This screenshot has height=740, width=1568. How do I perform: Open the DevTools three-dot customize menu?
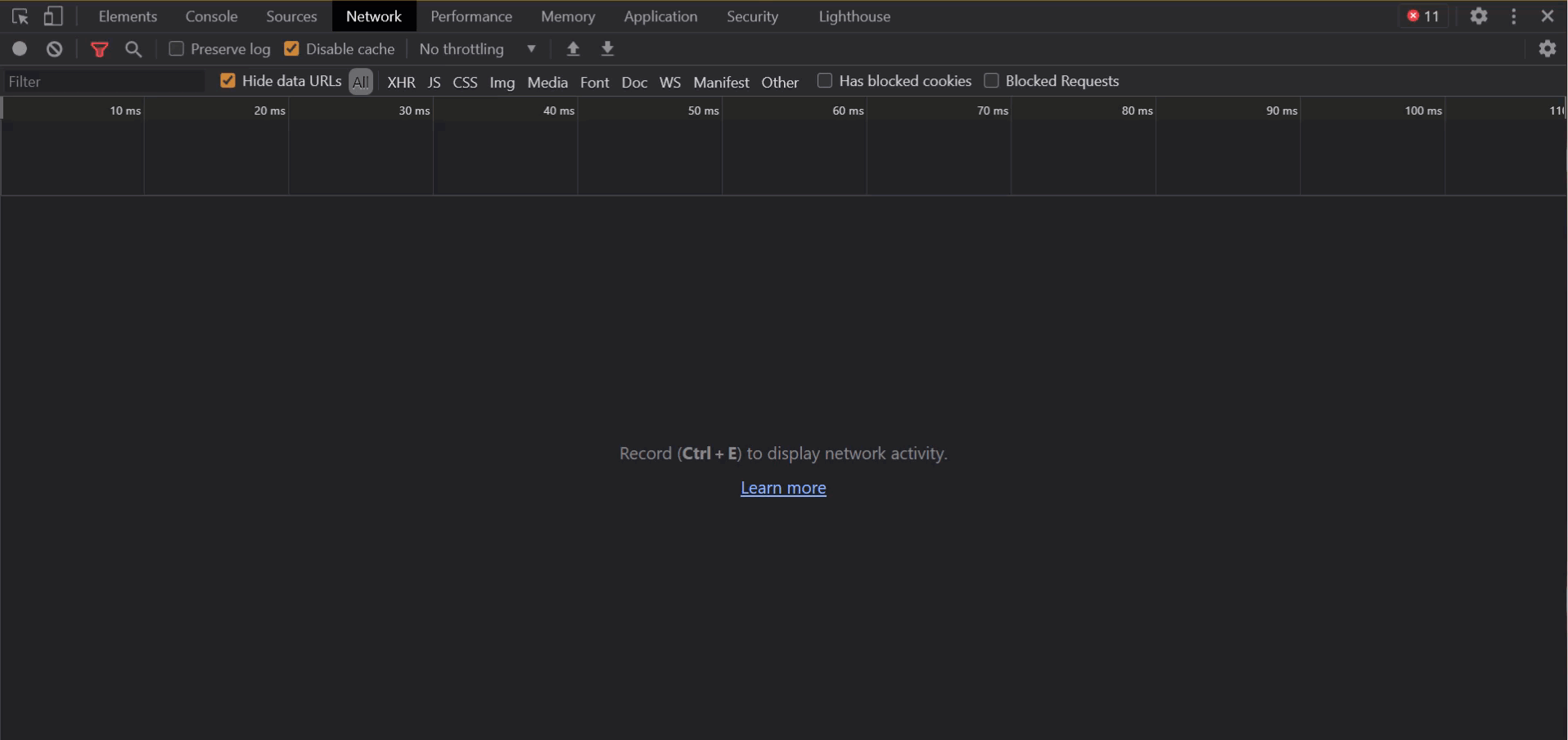click(1513, 16)
